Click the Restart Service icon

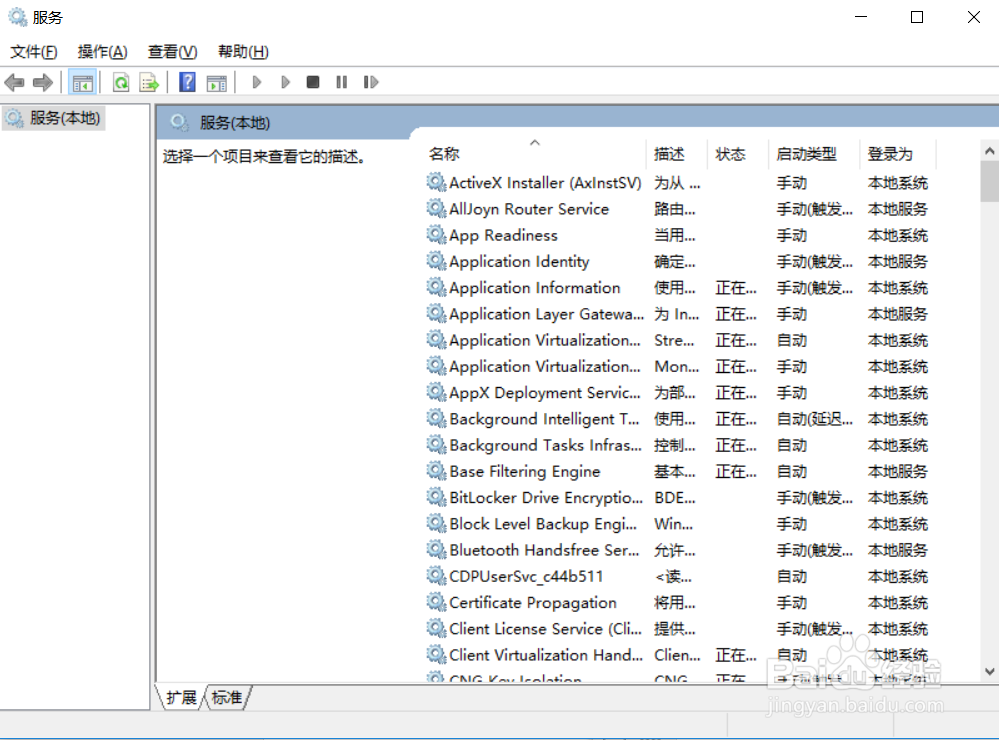(371, 82)
